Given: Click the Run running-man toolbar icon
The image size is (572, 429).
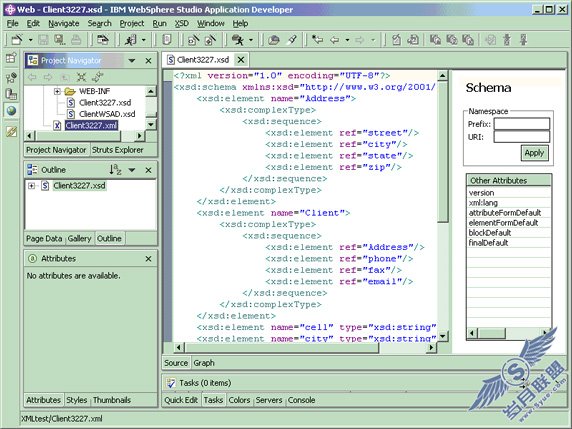Looking at the screenshot, I should pos(237,39).
